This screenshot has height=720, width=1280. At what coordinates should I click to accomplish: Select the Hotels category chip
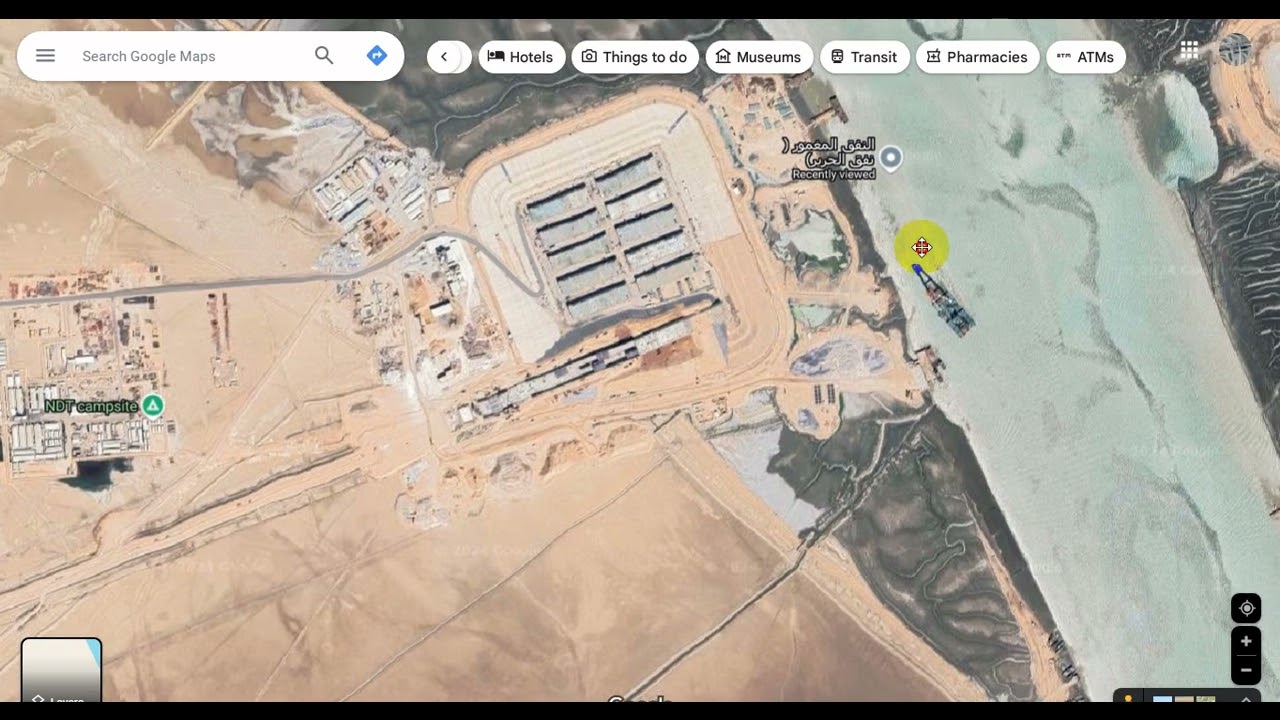click(x=521, y=57)
